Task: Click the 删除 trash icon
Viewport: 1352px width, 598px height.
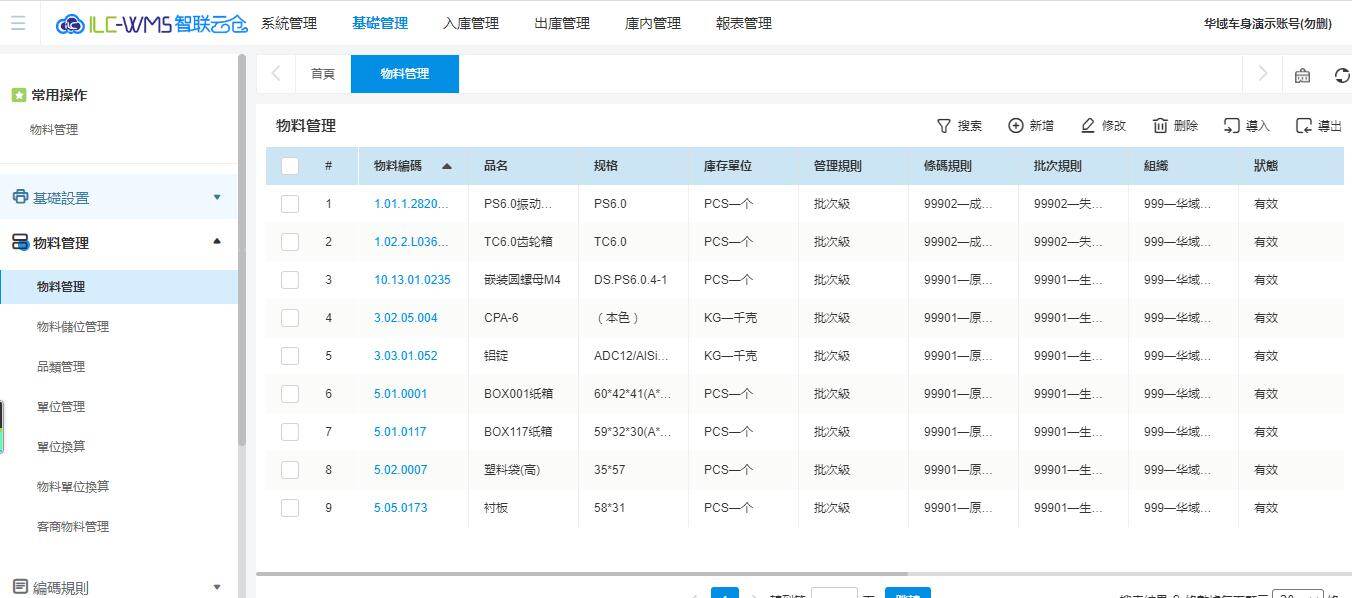Action: (1160, 126)
